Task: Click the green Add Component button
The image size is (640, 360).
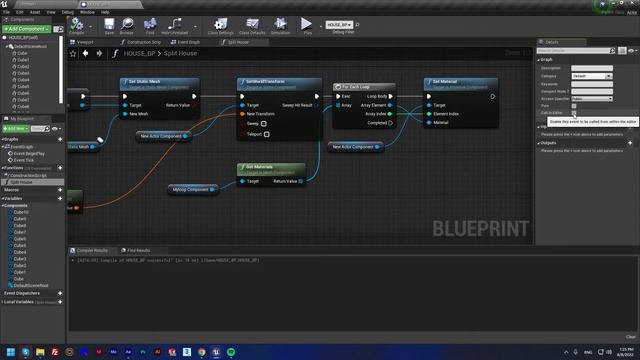Action: (27, 29)
